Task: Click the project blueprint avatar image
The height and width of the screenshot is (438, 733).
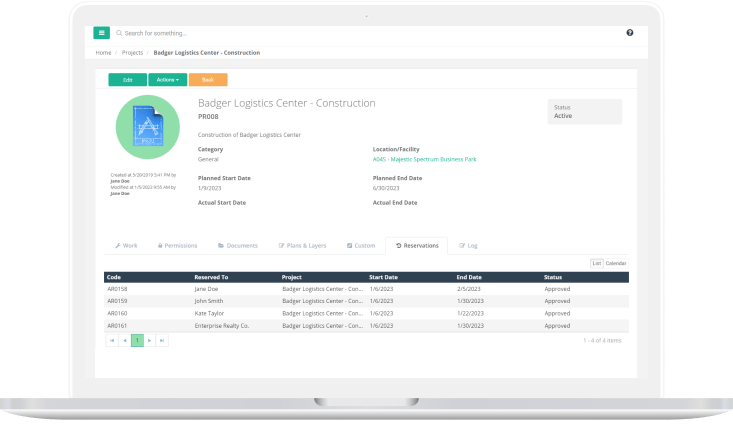Action: pyautogui.click(x=148, y=127)
